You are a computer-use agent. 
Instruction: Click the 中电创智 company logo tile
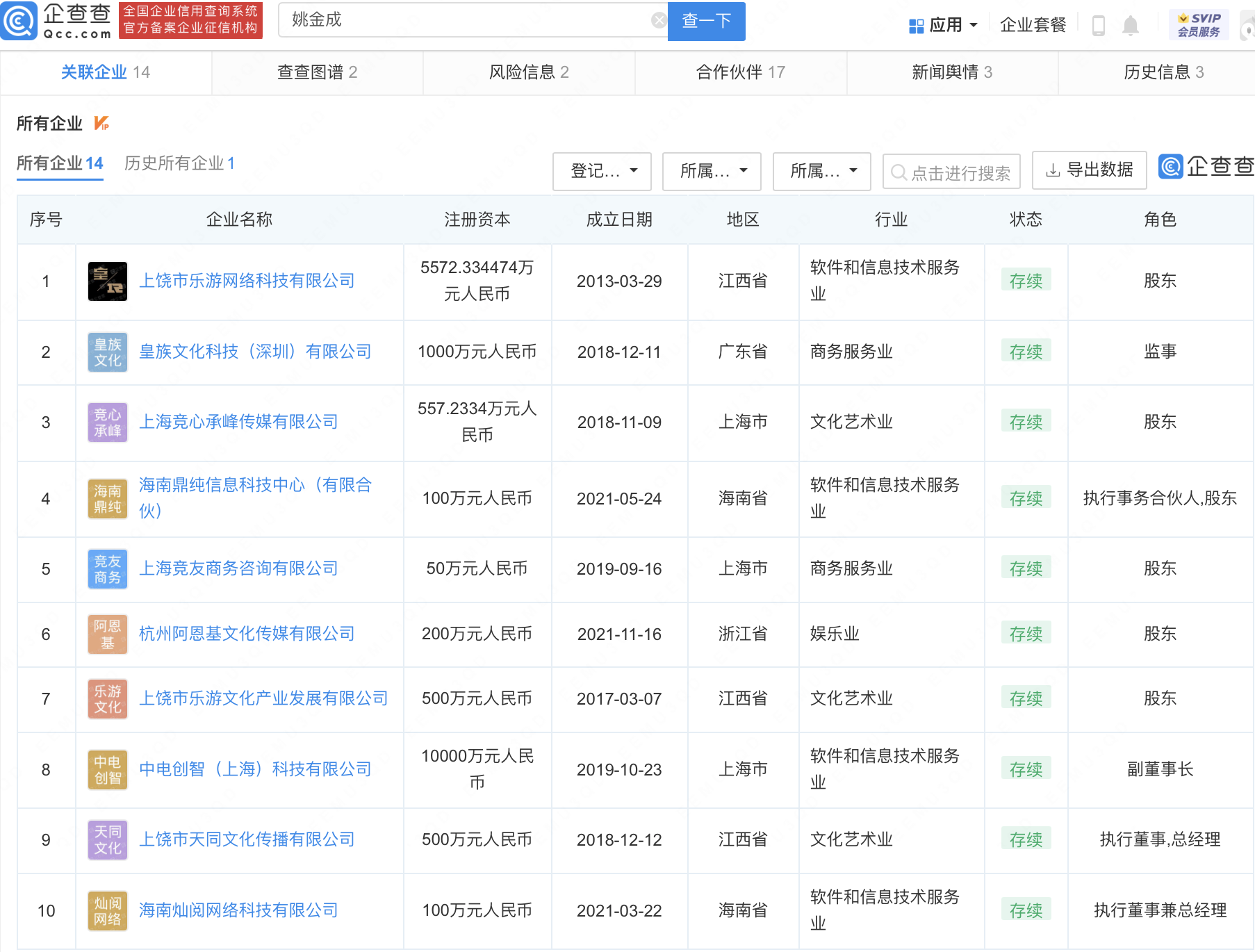(x=108, y=770)
